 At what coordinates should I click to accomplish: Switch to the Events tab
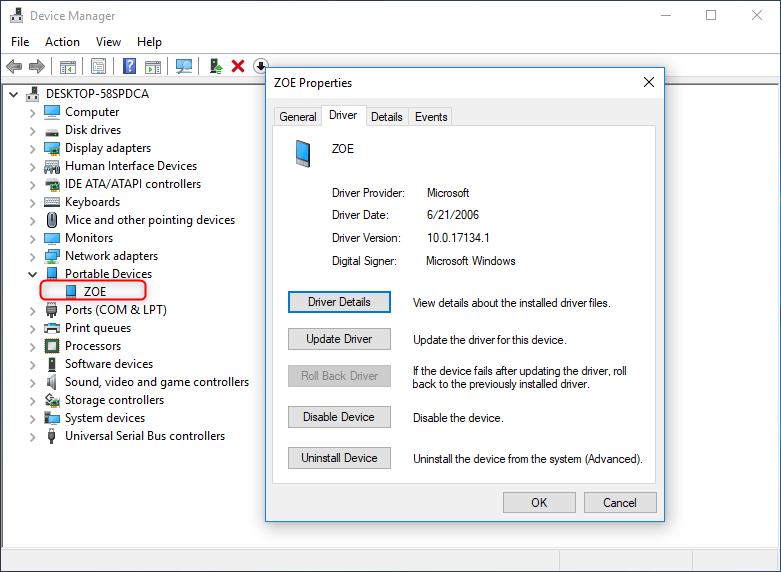pos(431,117)
